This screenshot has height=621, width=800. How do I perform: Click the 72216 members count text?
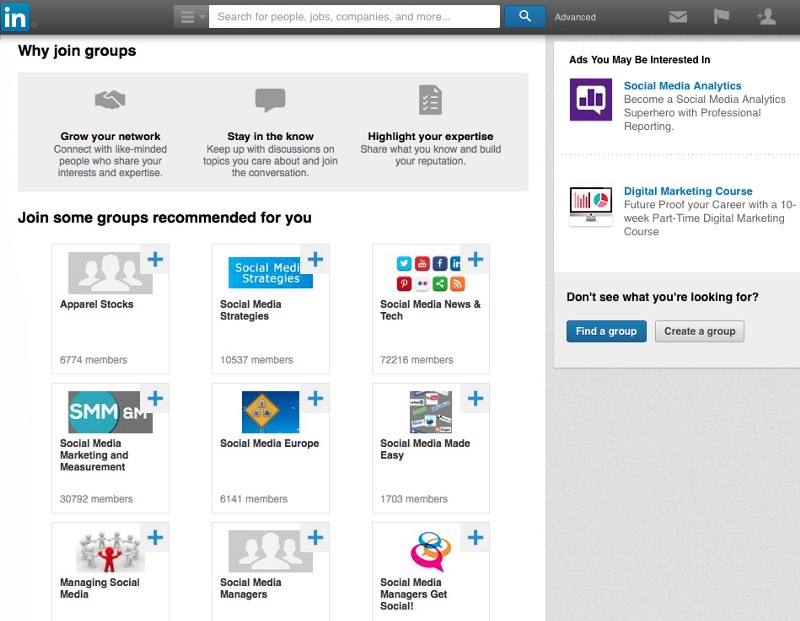pyautogui.click(x=416, y=360)
